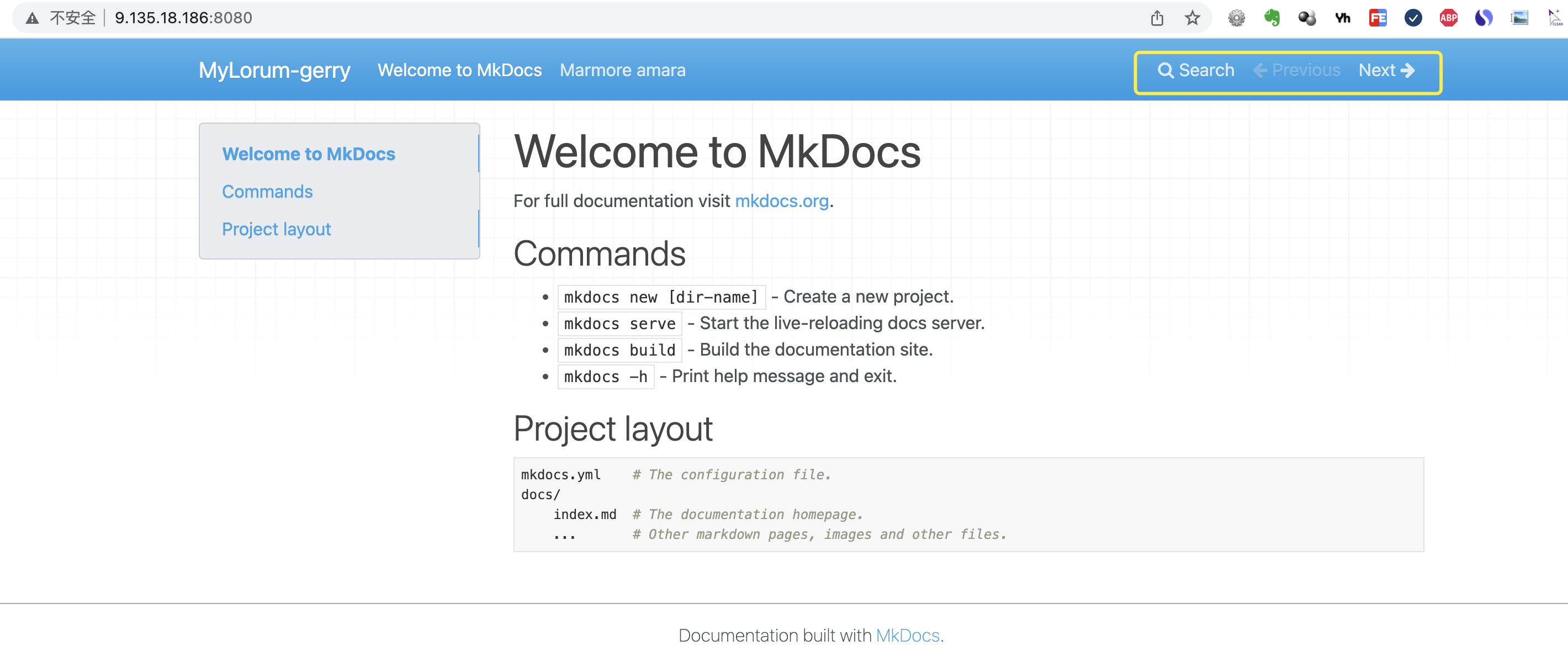This screenshot has width=1568, height=667.
Task: Click '# The documentation homepage.' comment
Action: pos(747,515)
